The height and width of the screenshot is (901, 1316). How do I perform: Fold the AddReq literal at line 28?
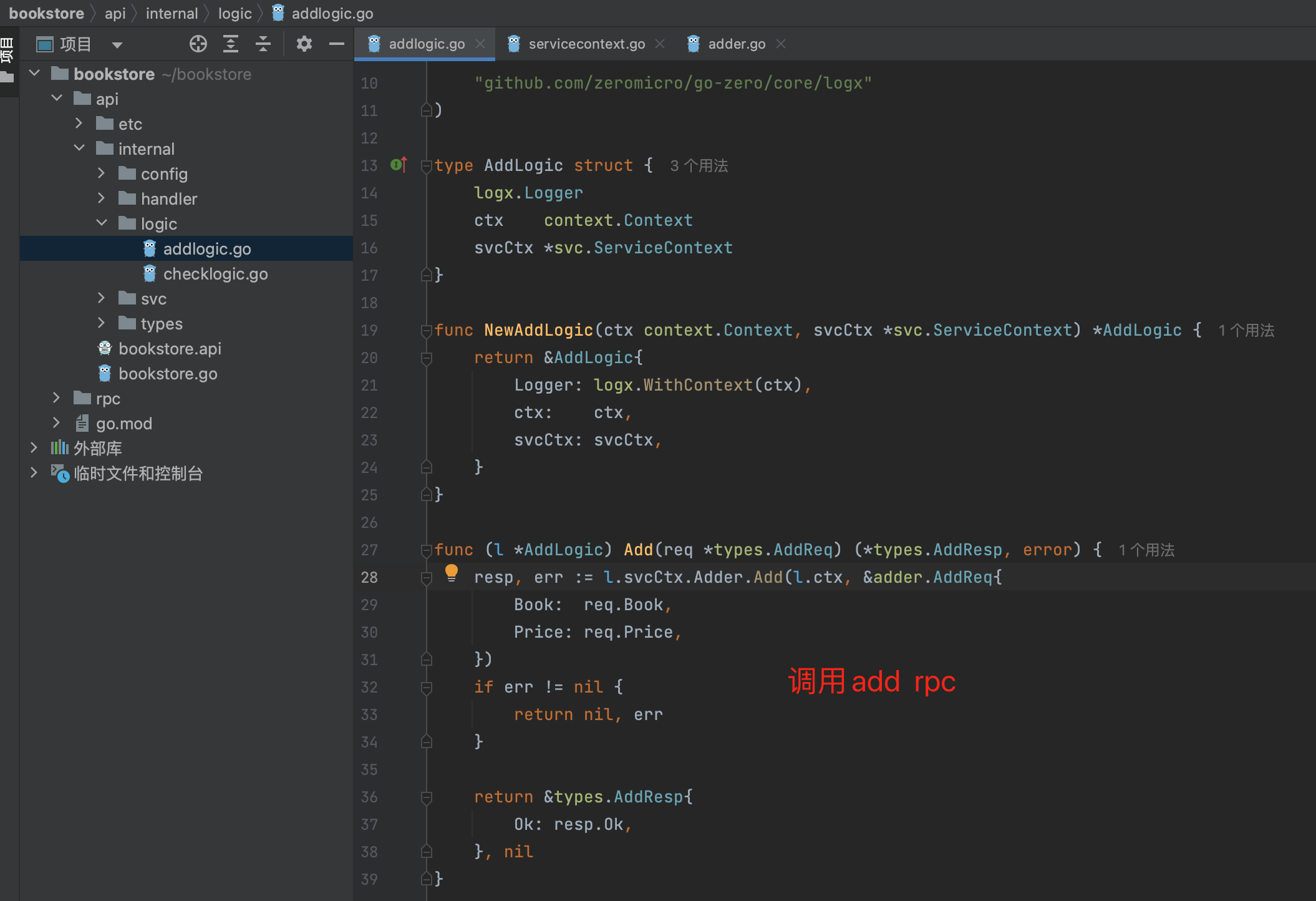[x=427, y=578]
